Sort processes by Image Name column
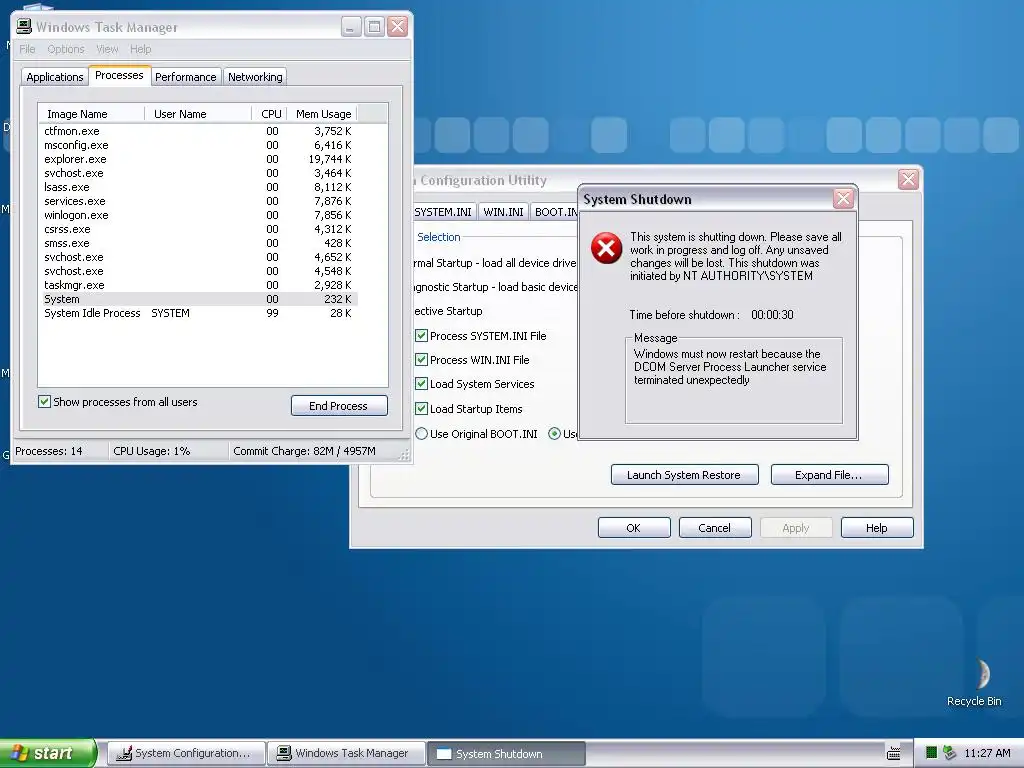 [x=91, y=114]
